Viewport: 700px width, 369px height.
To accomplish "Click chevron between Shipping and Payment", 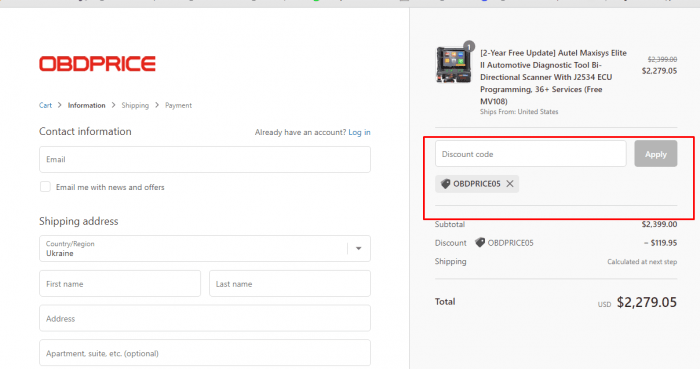I will tap(157, 105).
